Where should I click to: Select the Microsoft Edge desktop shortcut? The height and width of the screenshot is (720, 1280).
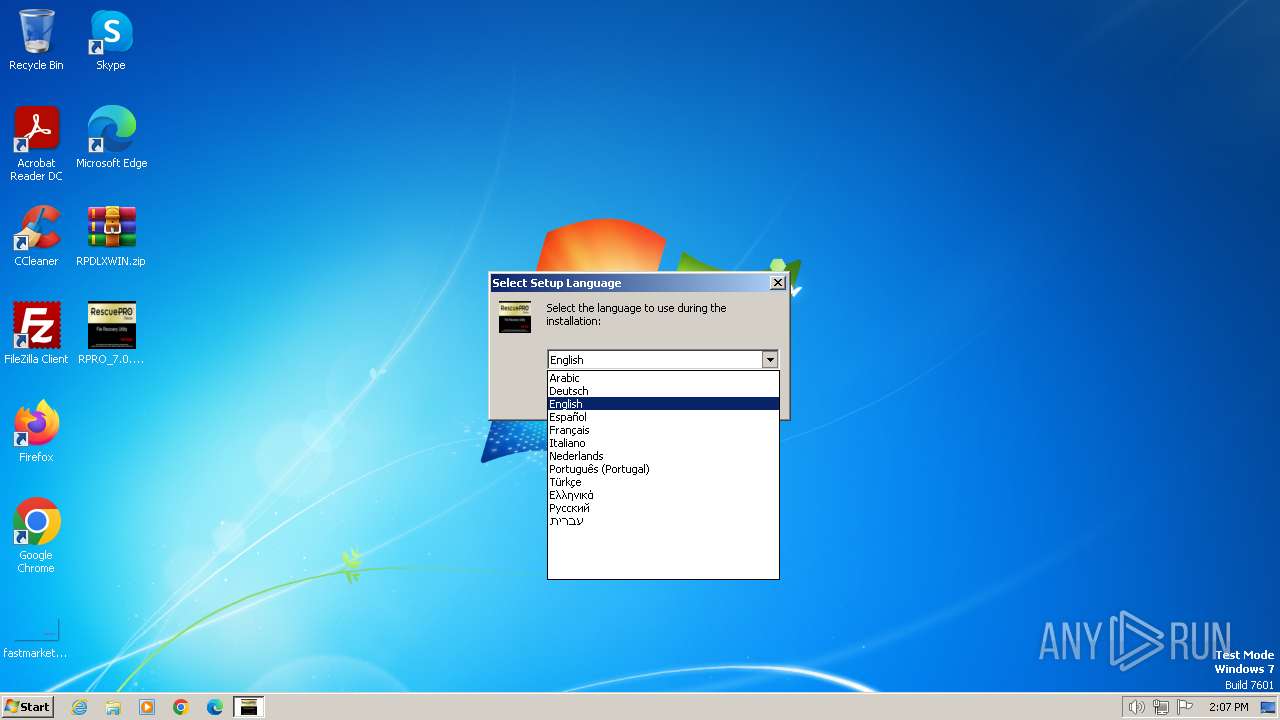[111, 137]
